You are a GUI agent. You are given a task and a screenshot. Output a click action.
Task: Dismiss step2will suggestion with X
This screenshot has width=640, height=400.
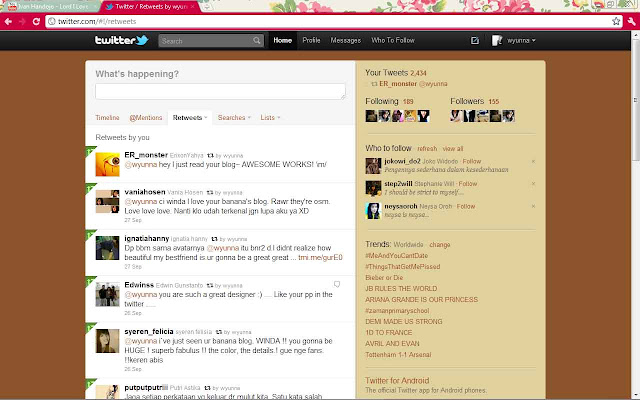(533, 184)
